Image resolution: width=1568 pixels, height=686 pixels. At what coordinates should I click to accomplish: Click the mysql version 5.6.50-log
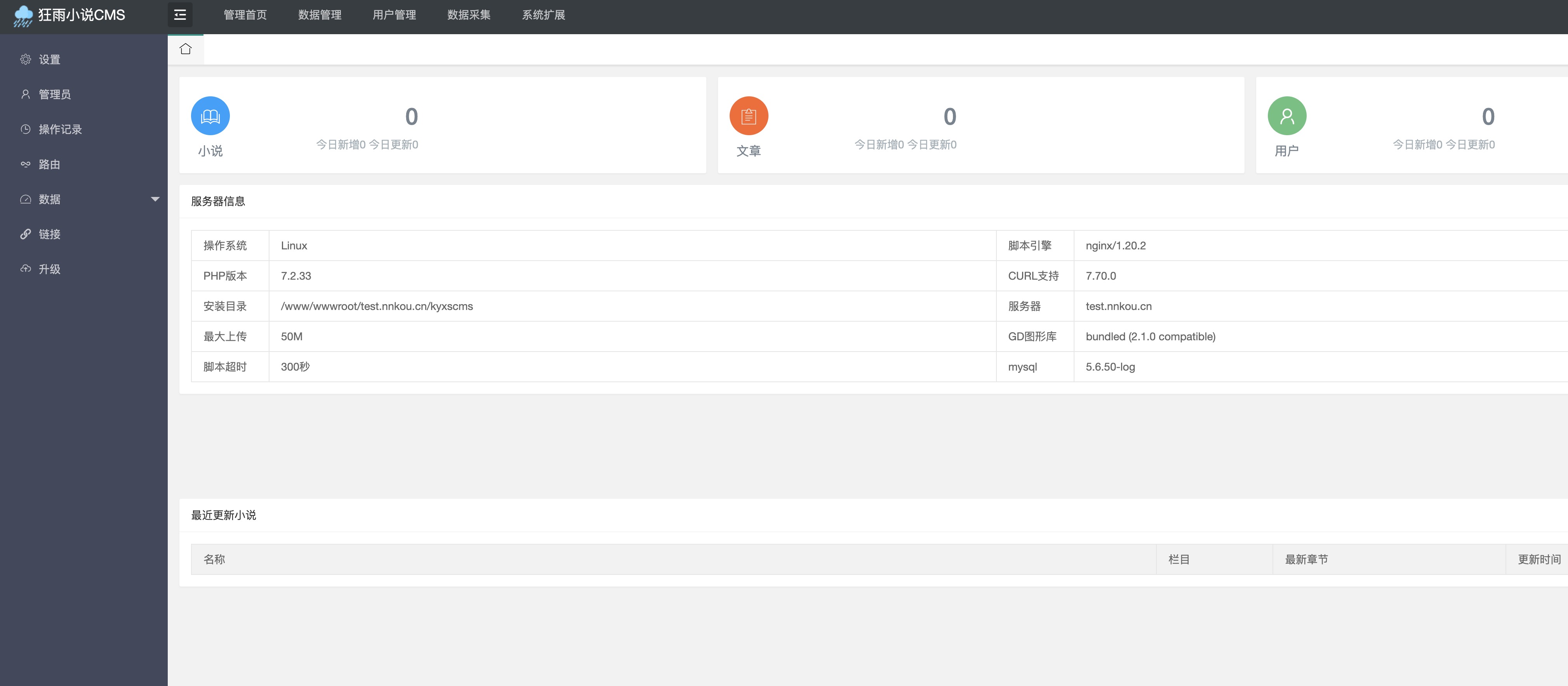[1110, 367]
